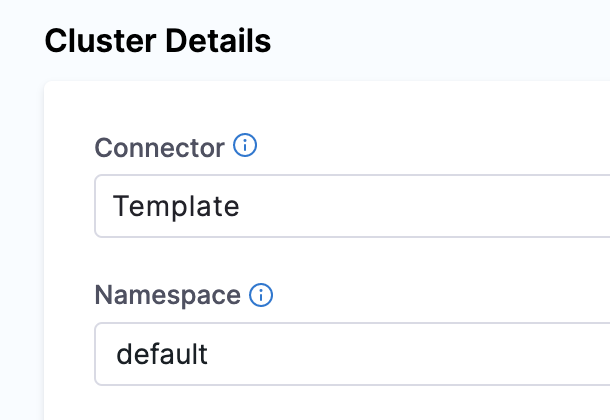Place cursor in the default namespace text
The image size is (610, 420).
[x=162, y=354]
